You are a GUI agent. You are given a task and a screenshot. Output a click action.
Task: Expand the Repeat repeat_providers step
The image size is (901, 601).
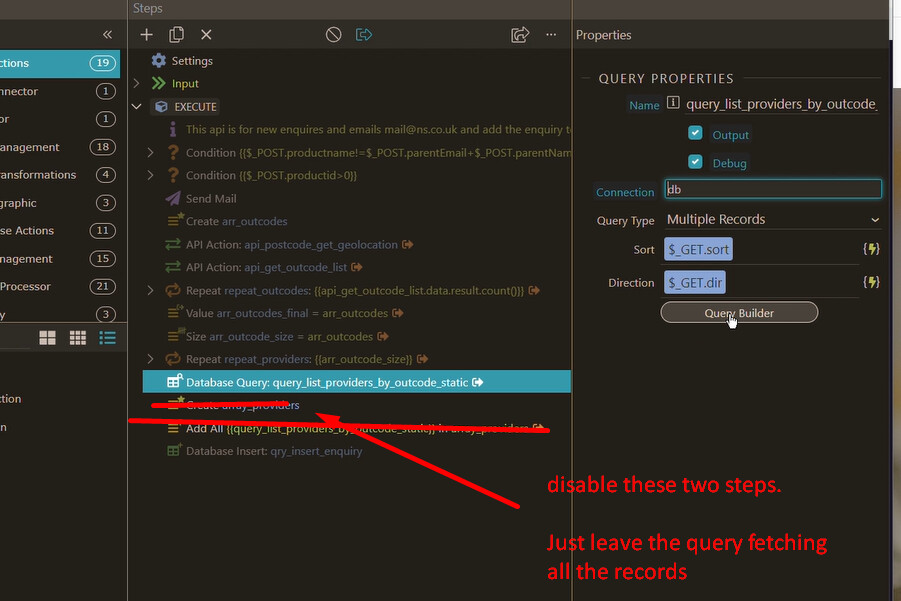150,359
